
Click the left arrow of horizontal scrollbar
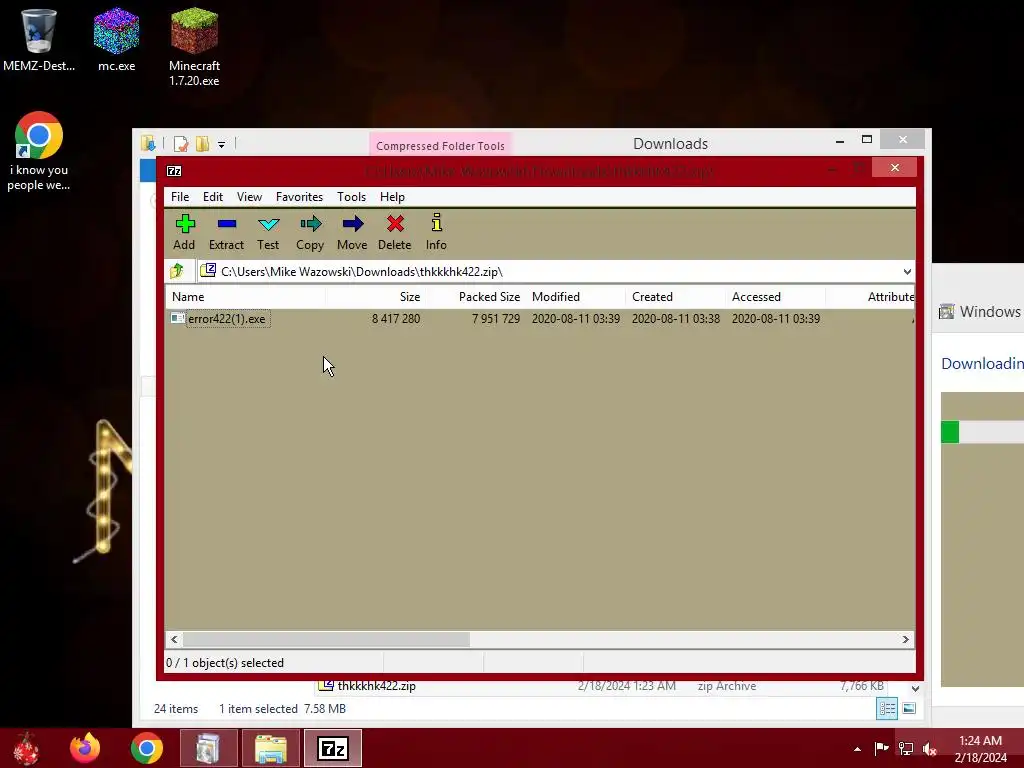click(x=174, y=639)
